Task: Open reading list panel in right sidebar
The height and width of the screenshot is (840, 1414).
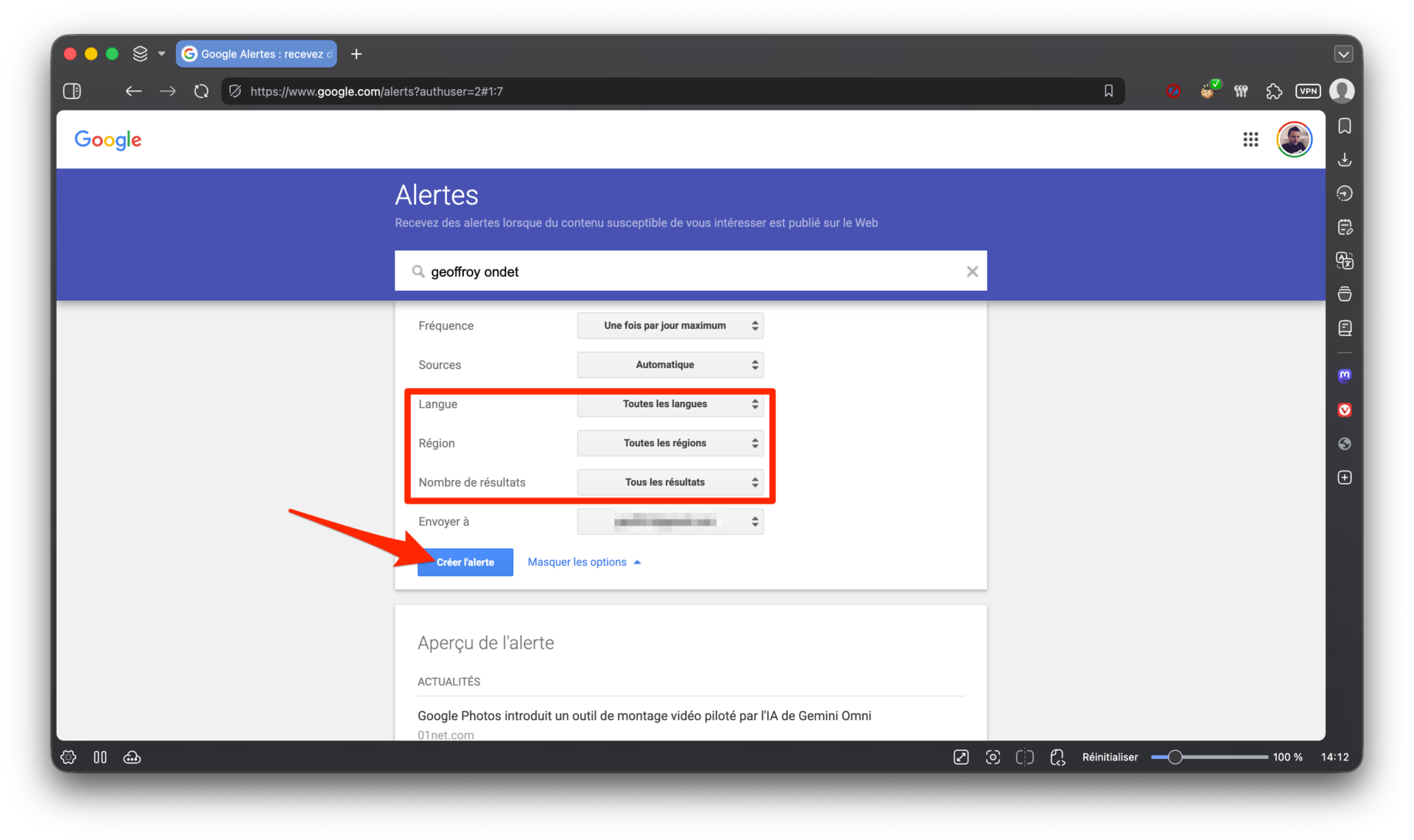Action: point(1345,328)
